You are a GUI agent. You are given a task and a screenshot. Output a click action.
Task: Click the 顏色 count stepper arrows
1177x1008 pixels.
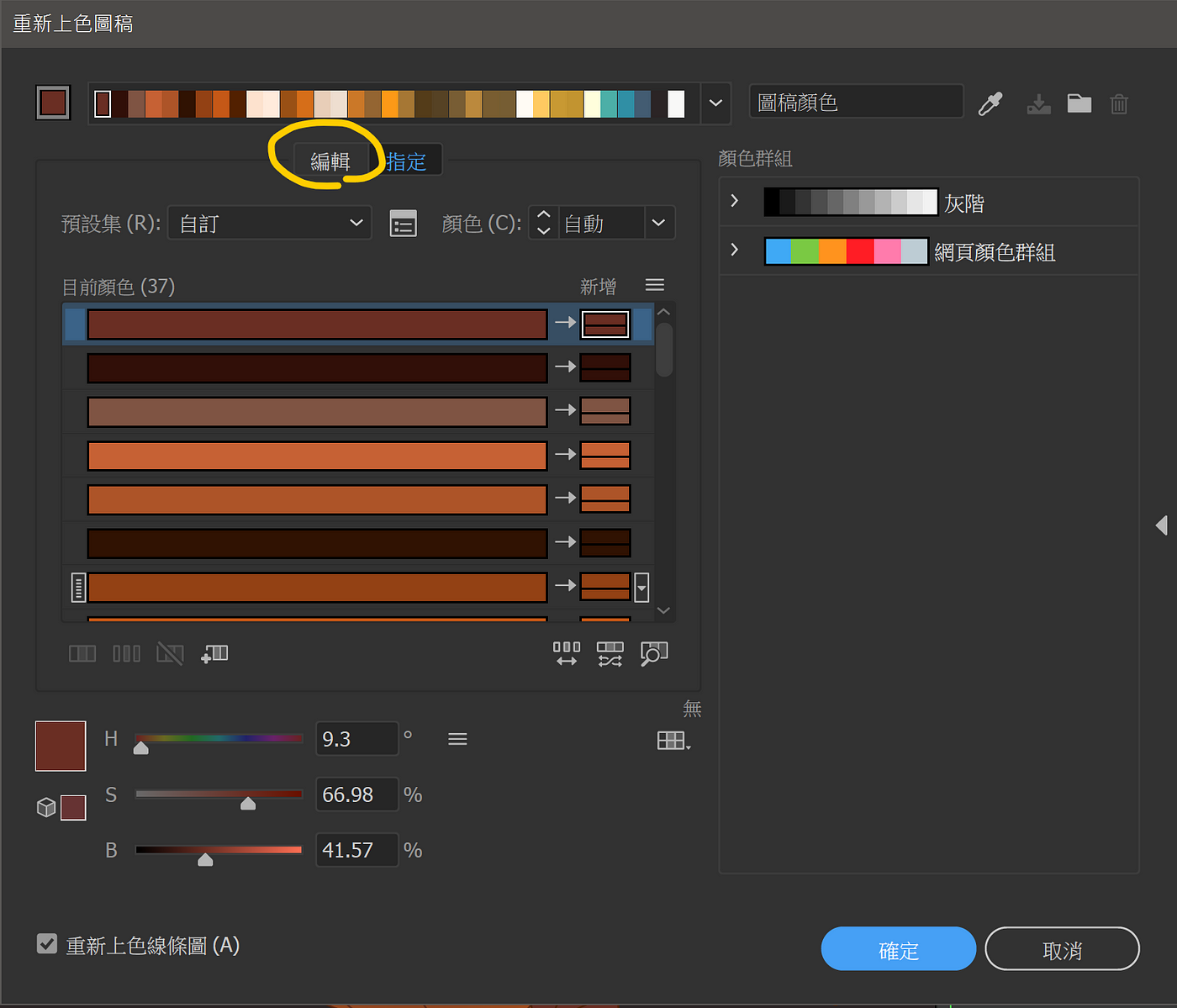coord(544,223)
